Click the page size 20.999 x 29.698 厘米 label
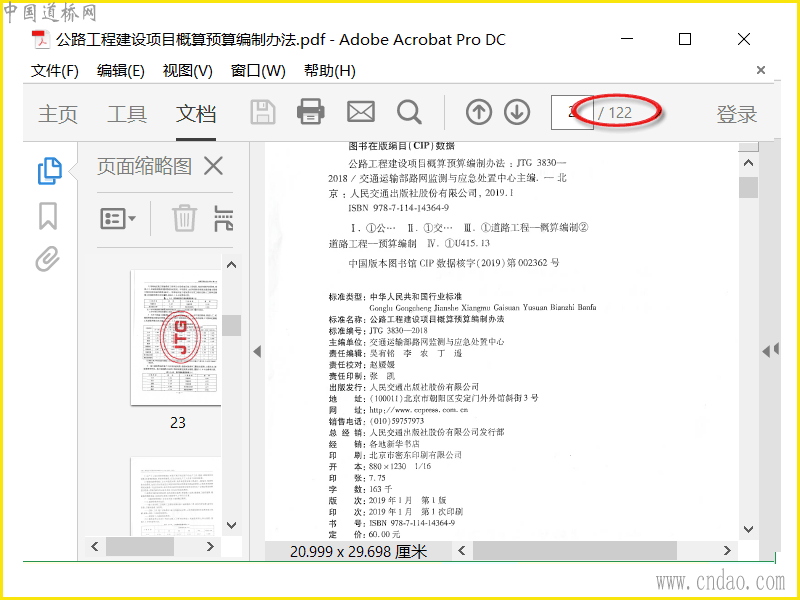800x600 pixels. [x=358, y=552]
